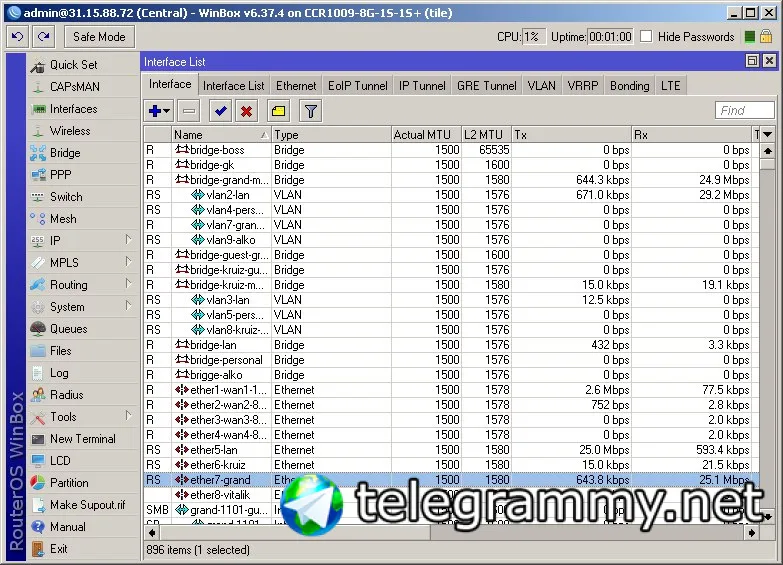Maximize the Interface List inner window
The height and width of the screenshot is (565, 783).
(752, 61)
